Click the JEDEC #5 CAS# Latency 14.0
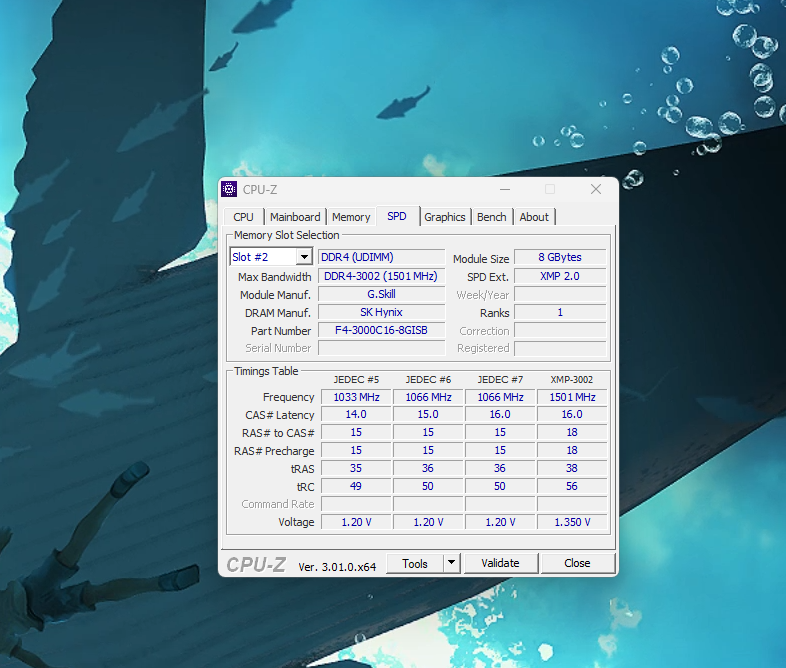This screenshot has height=668, width=786. [356, 414]
